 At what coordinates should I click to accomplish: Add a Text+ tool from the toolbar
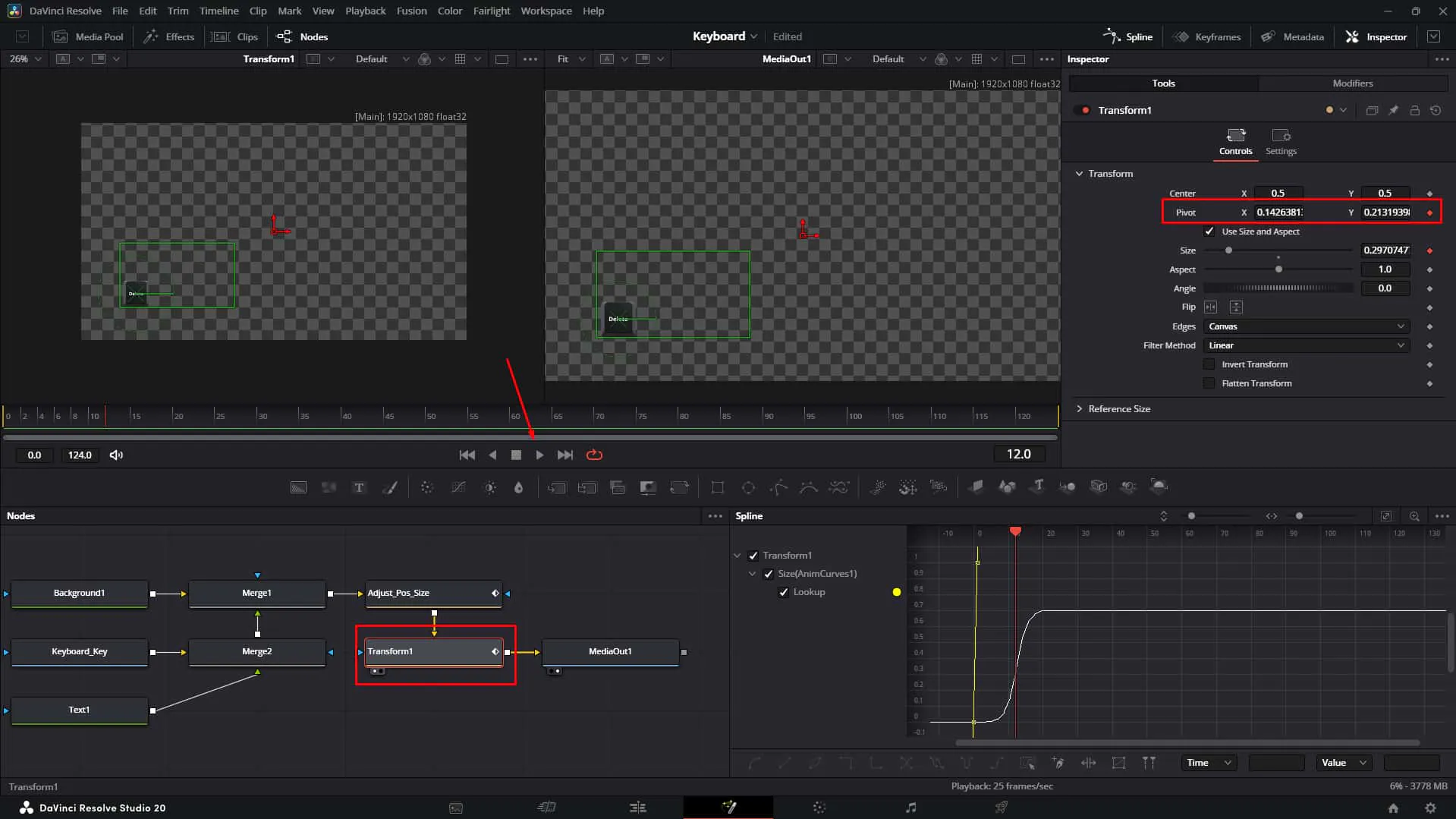click(x=359, y=487)
